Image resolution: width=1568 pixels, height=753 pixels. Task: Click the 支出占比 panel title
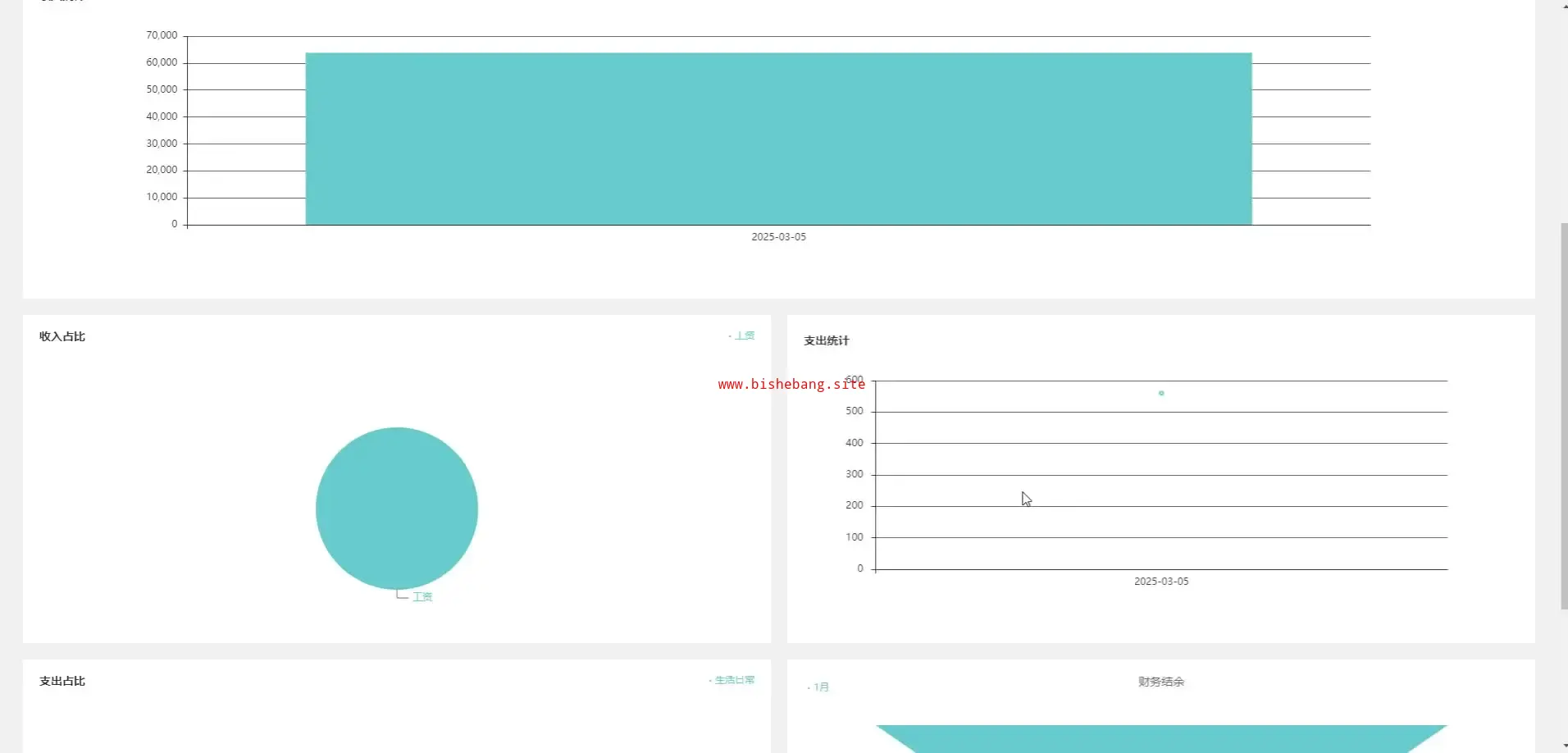tap(62, 681)
